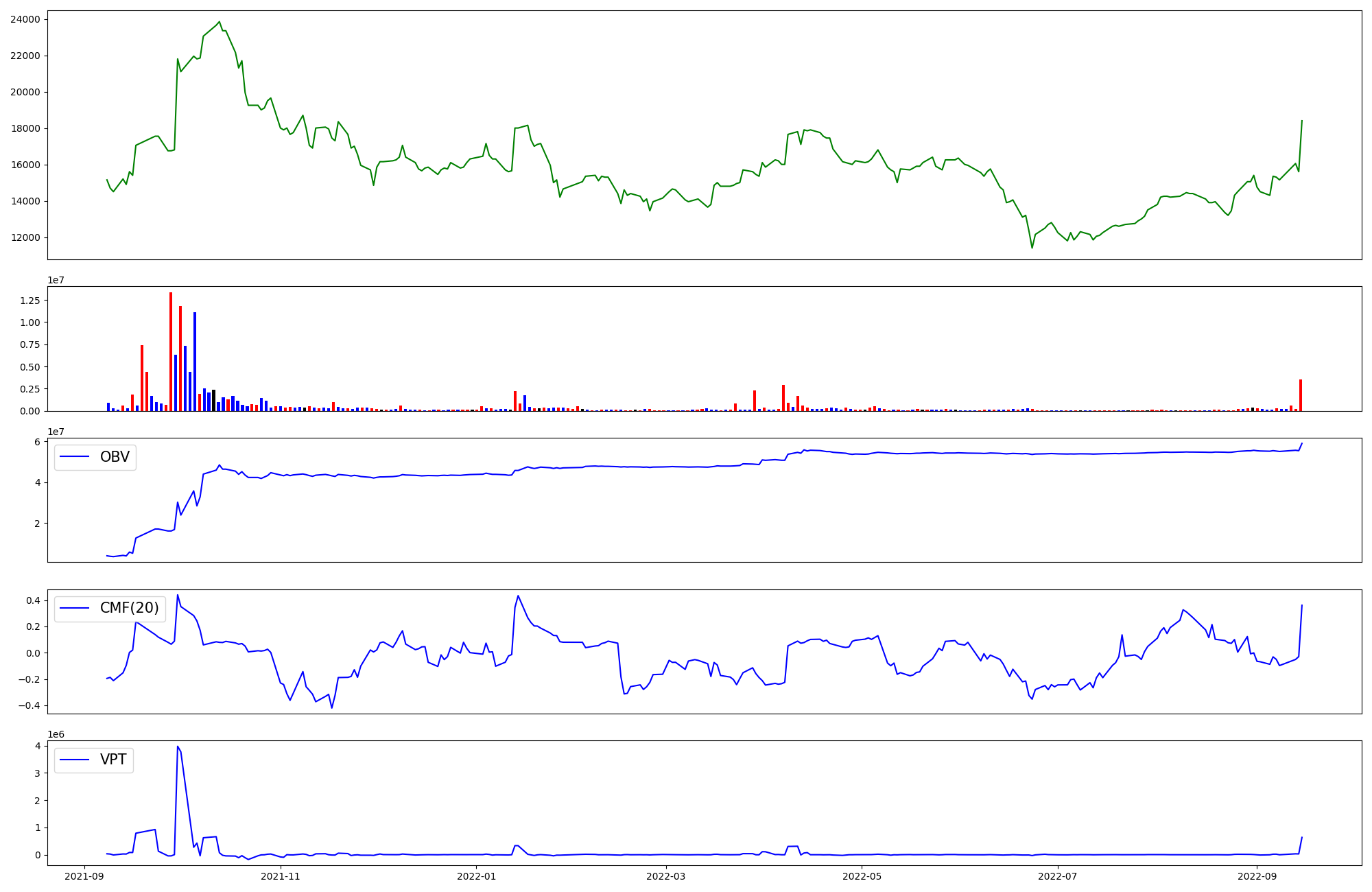This screenshot has width=1372, height=892.
Task: Click the 2022-05 x-axis tick label
Action: [862, 876]
